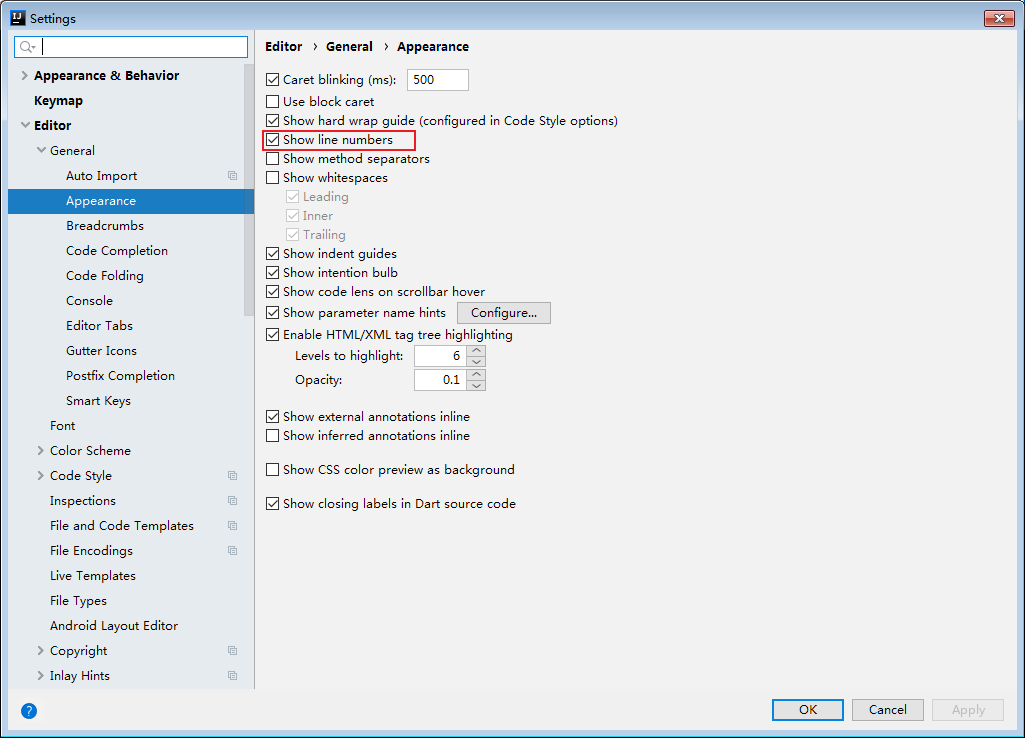Click the caret blinking milliseconds field
Screen dimensions: 1025x738
tap(437, 80)
